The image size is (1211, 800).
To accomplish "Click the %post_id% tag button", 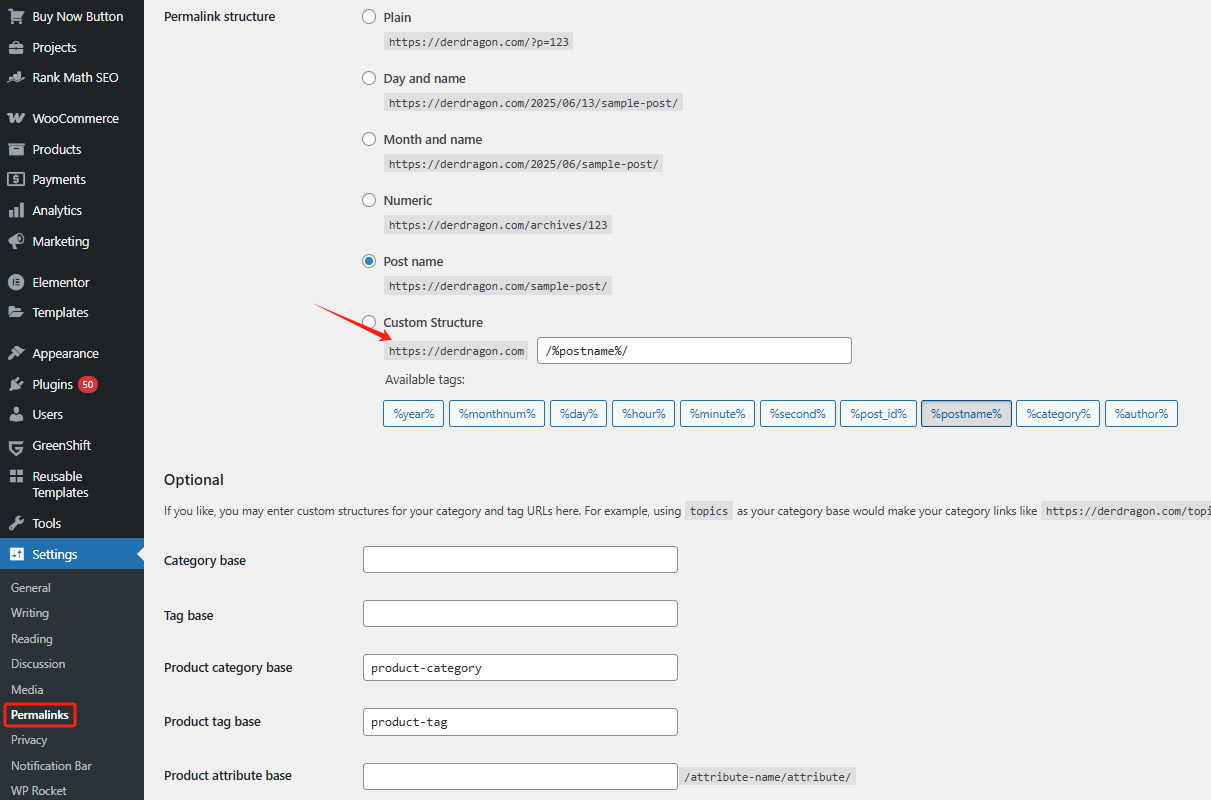I will (x=878, y=414).
